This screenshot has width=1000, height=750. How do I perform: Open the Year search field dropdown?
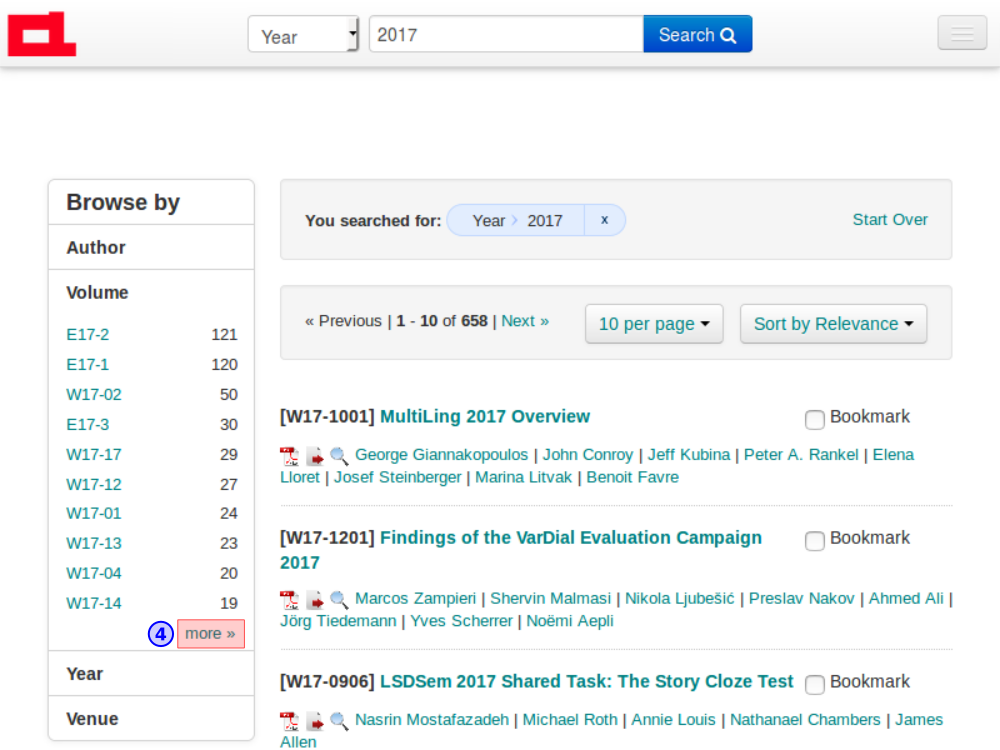(304, 34)
